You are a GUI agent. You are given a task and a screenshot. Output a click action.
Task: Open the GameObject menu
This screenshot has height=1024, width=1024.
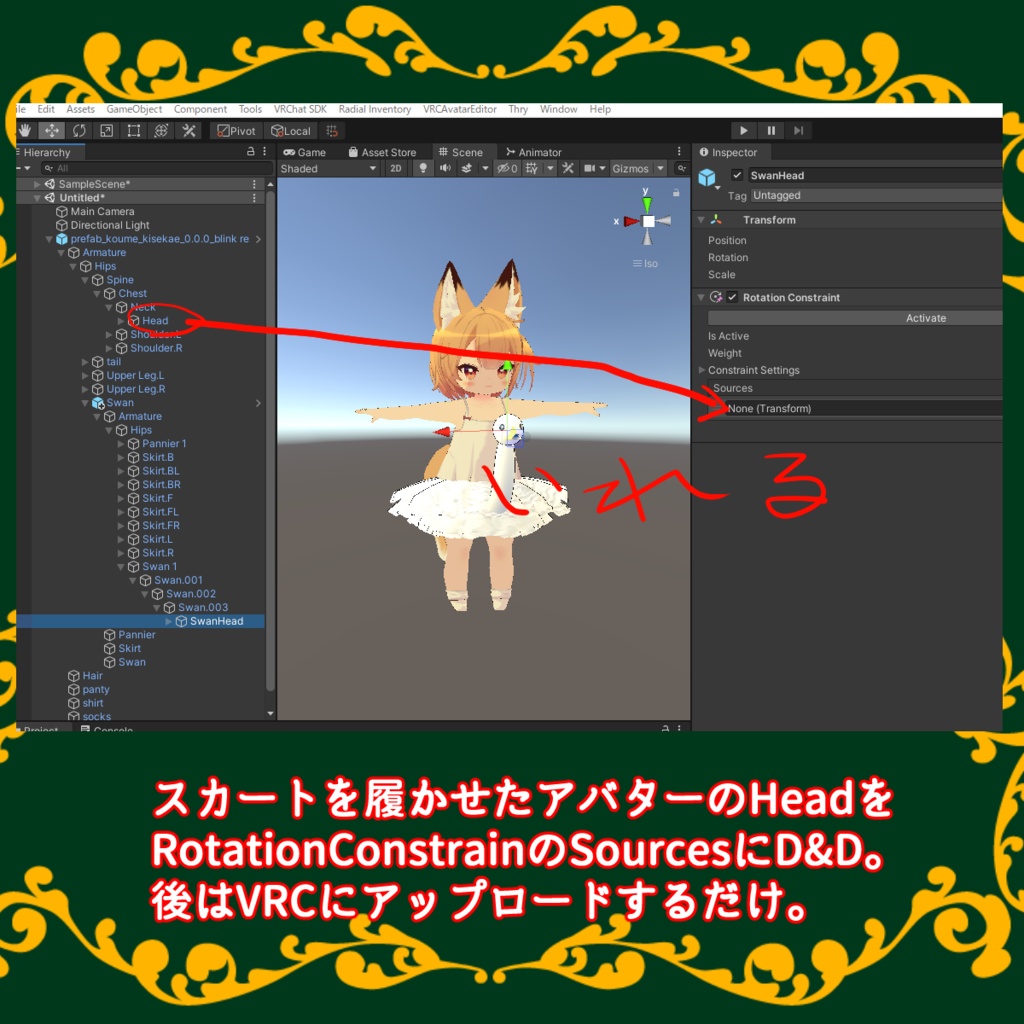133,109
